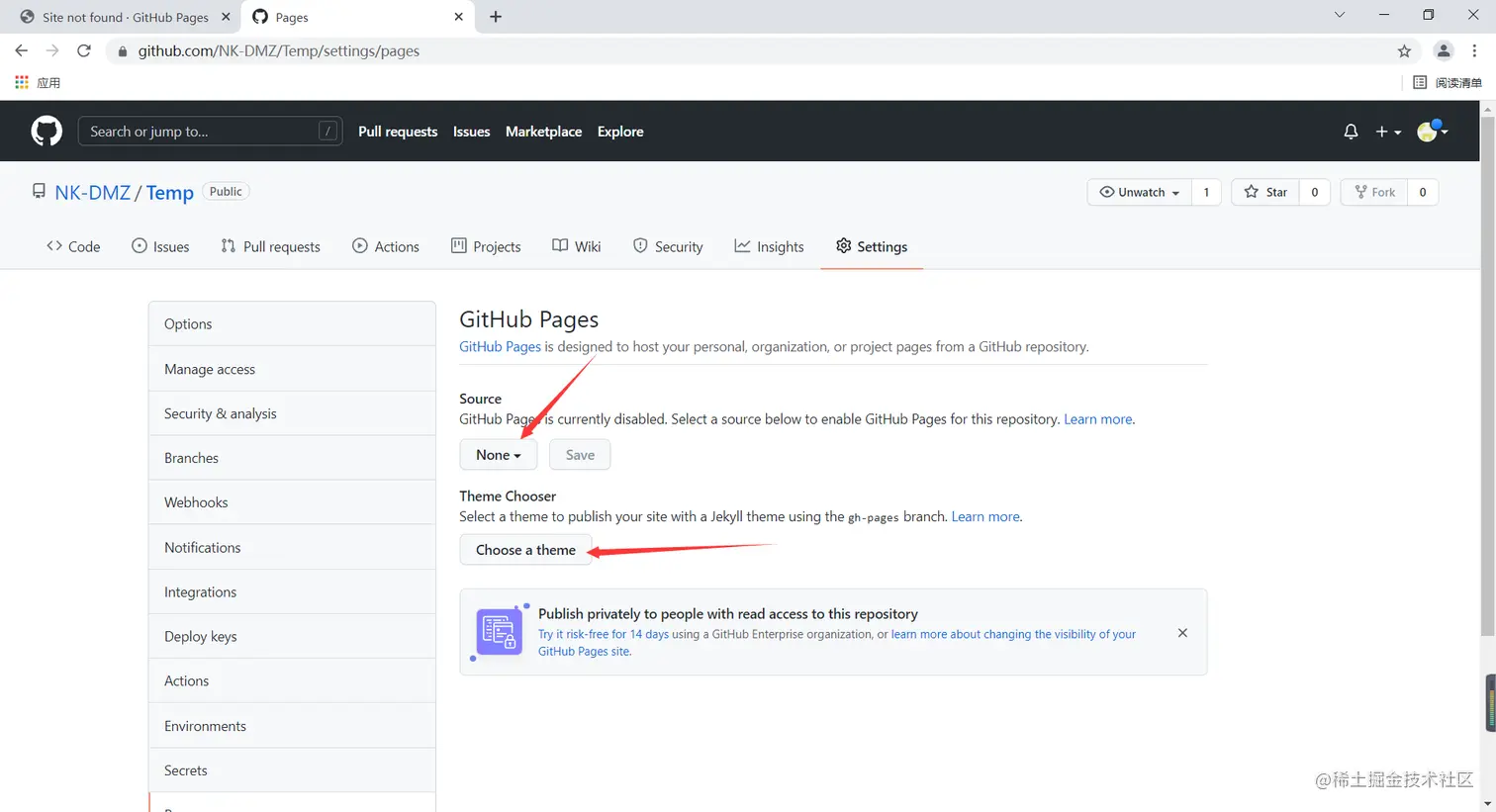
Task: Click the Save button for Source
Action: point(580,455)
